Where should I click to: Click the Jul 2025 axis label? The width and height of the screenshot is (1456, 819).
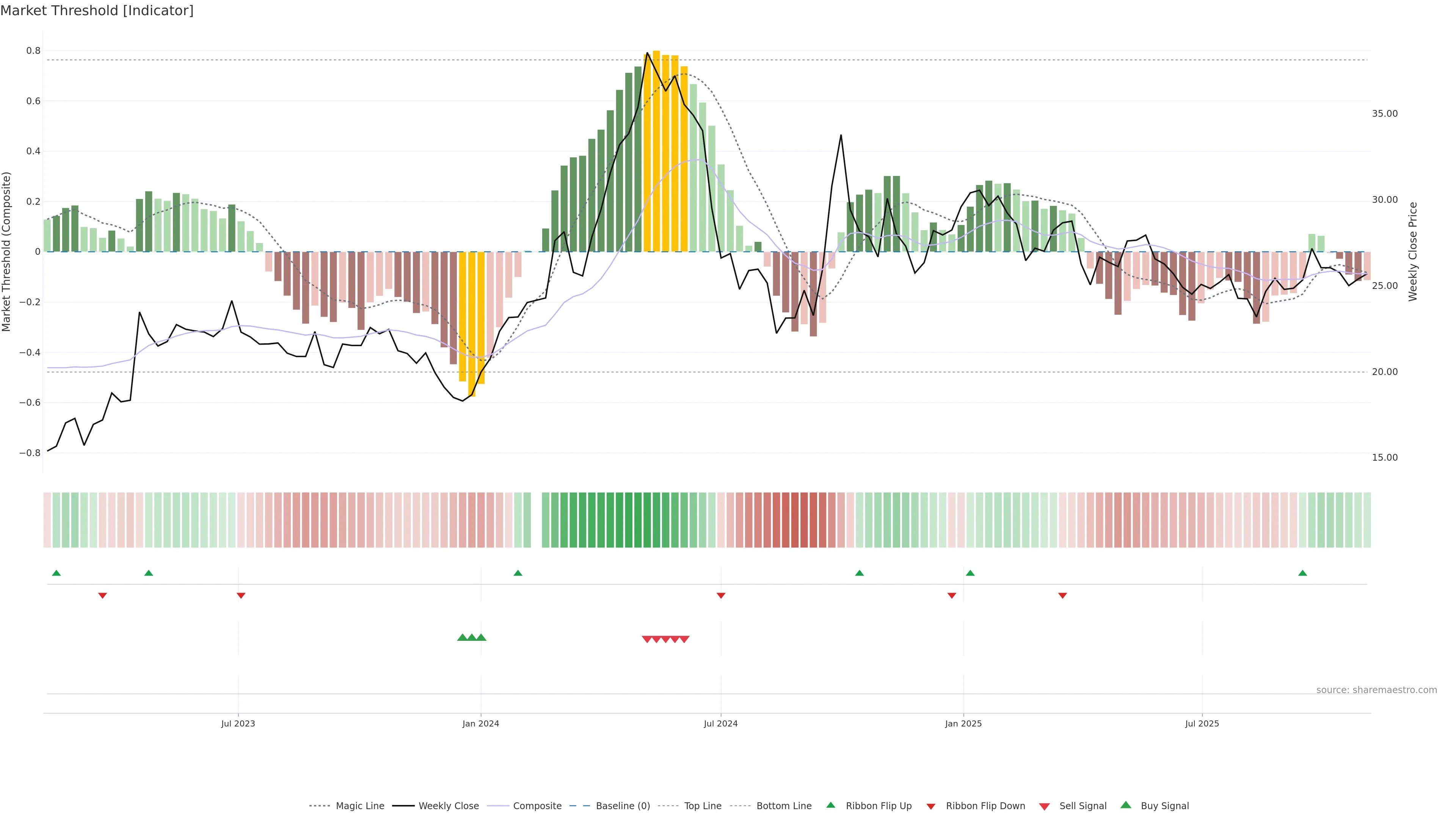coord(1202,723)
